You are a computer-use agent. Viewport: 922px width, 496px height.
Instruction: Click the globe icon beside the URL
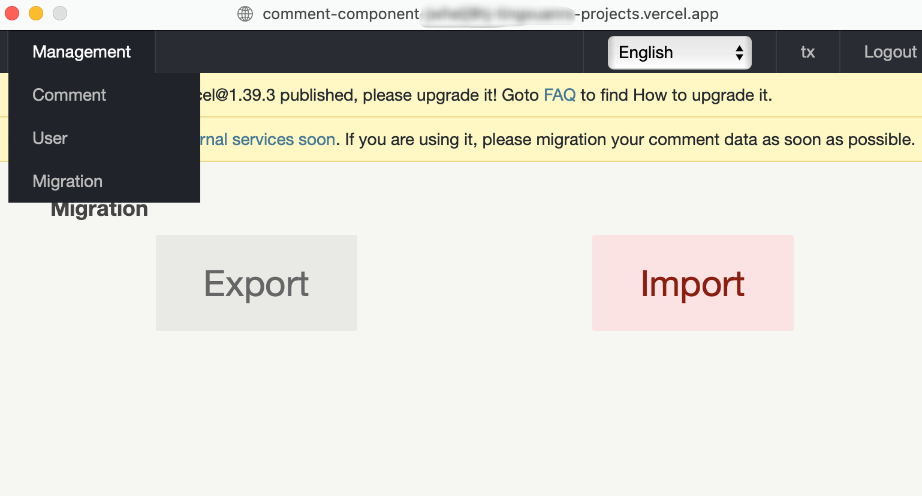(245, 14)
